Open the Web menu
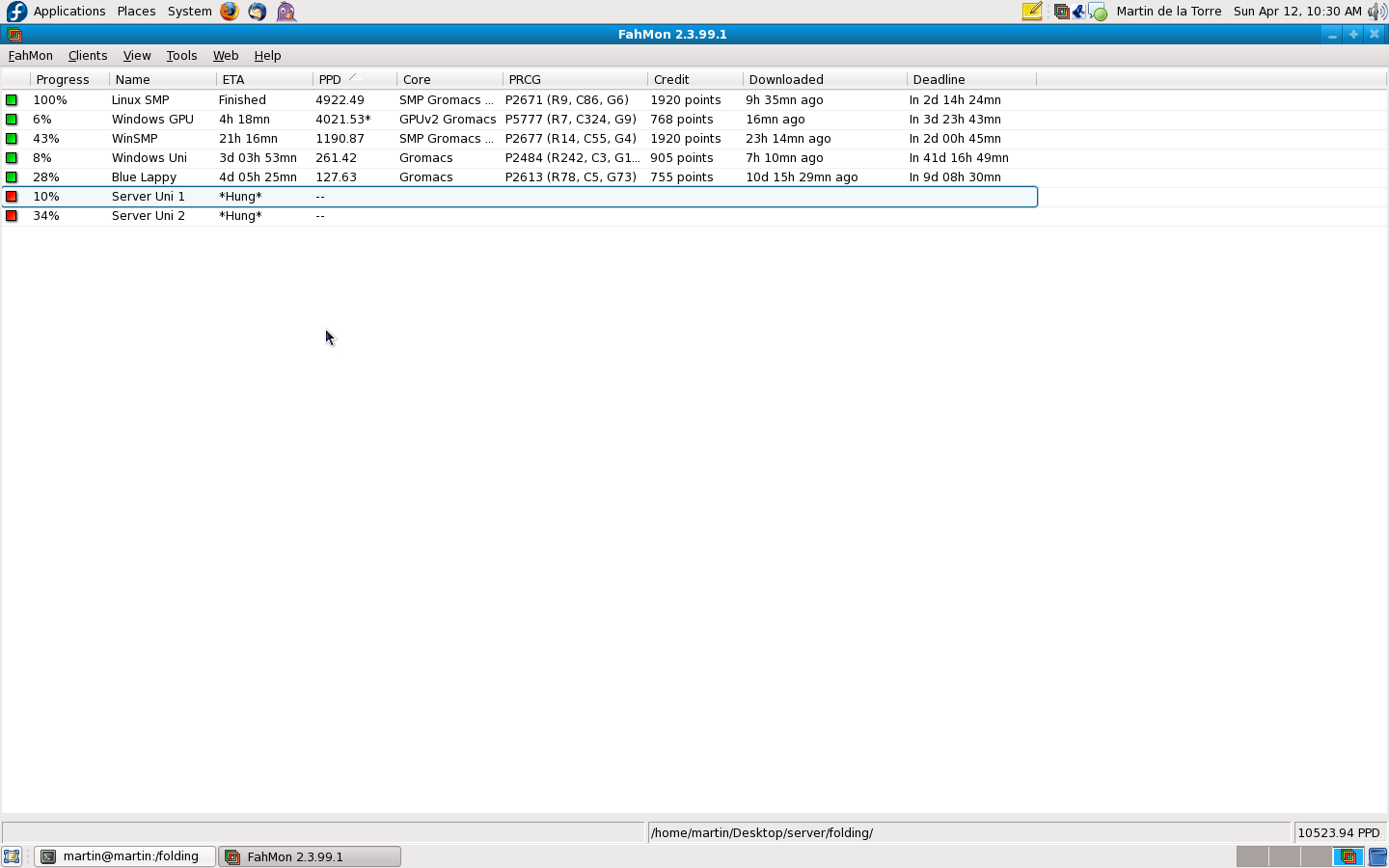This screenshot has height=868, width=1389. tap(226, 56)
